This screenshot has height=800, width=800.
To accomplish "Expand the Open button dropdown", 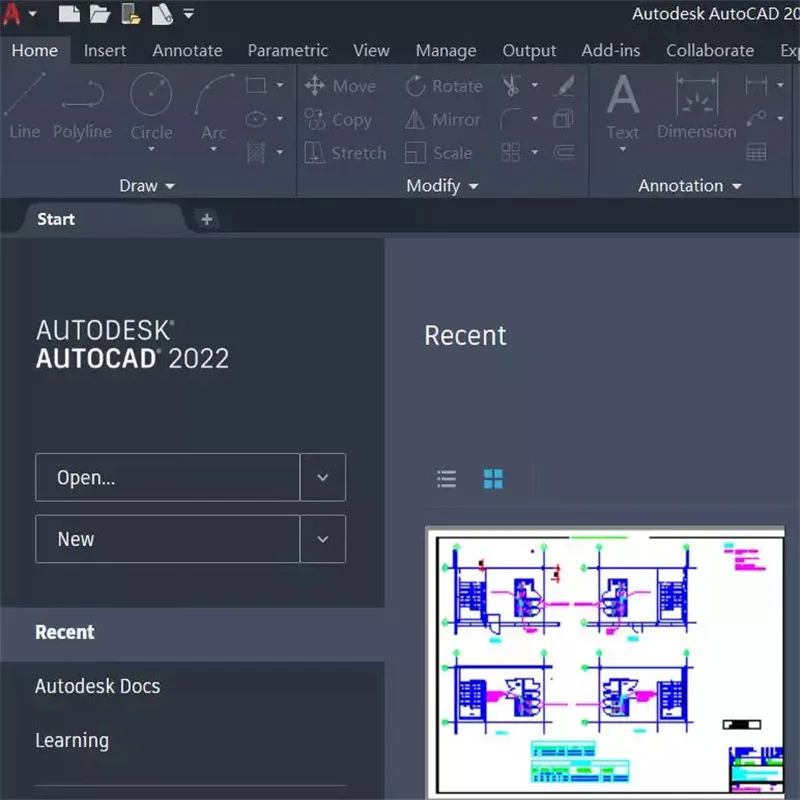I will [x=323, y=477].
